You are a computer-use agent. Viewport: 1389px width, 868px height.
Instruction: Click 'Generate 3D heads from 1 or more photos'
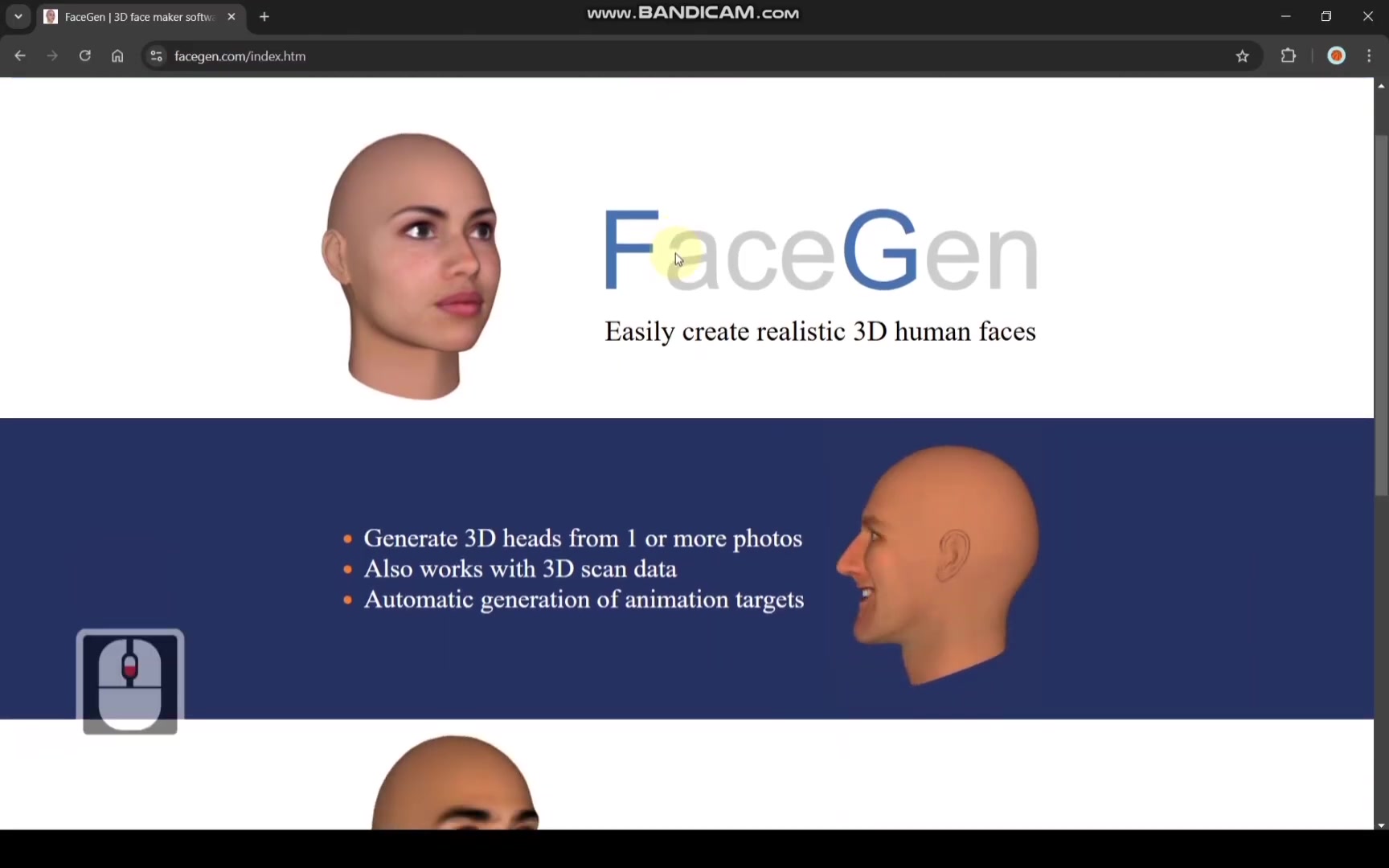coord(583,538)
